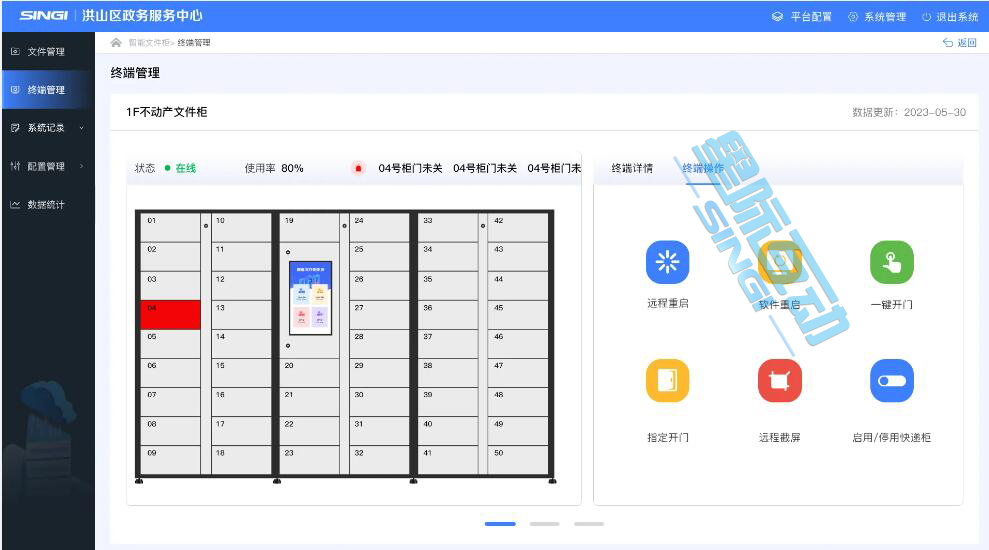Go to second page indicator dot

(x=544, y=523)
